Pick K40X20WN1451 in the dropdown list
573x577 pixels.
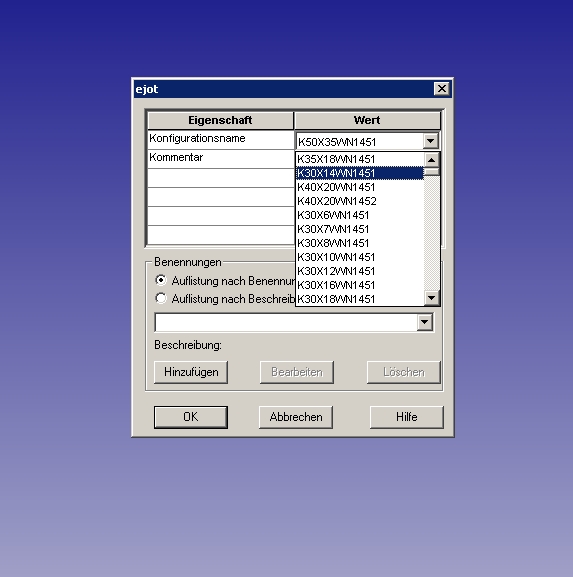360,187
